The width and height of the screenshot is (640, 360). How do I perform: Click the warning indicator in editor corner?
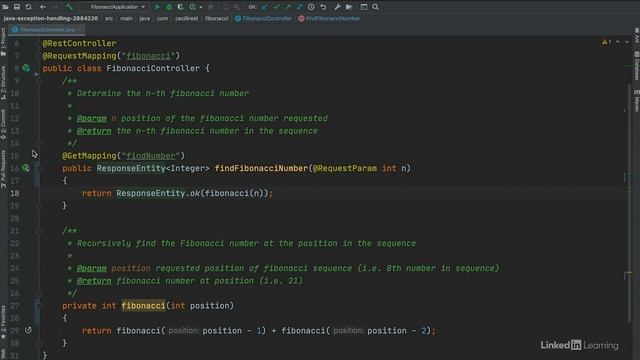[607, 42]
